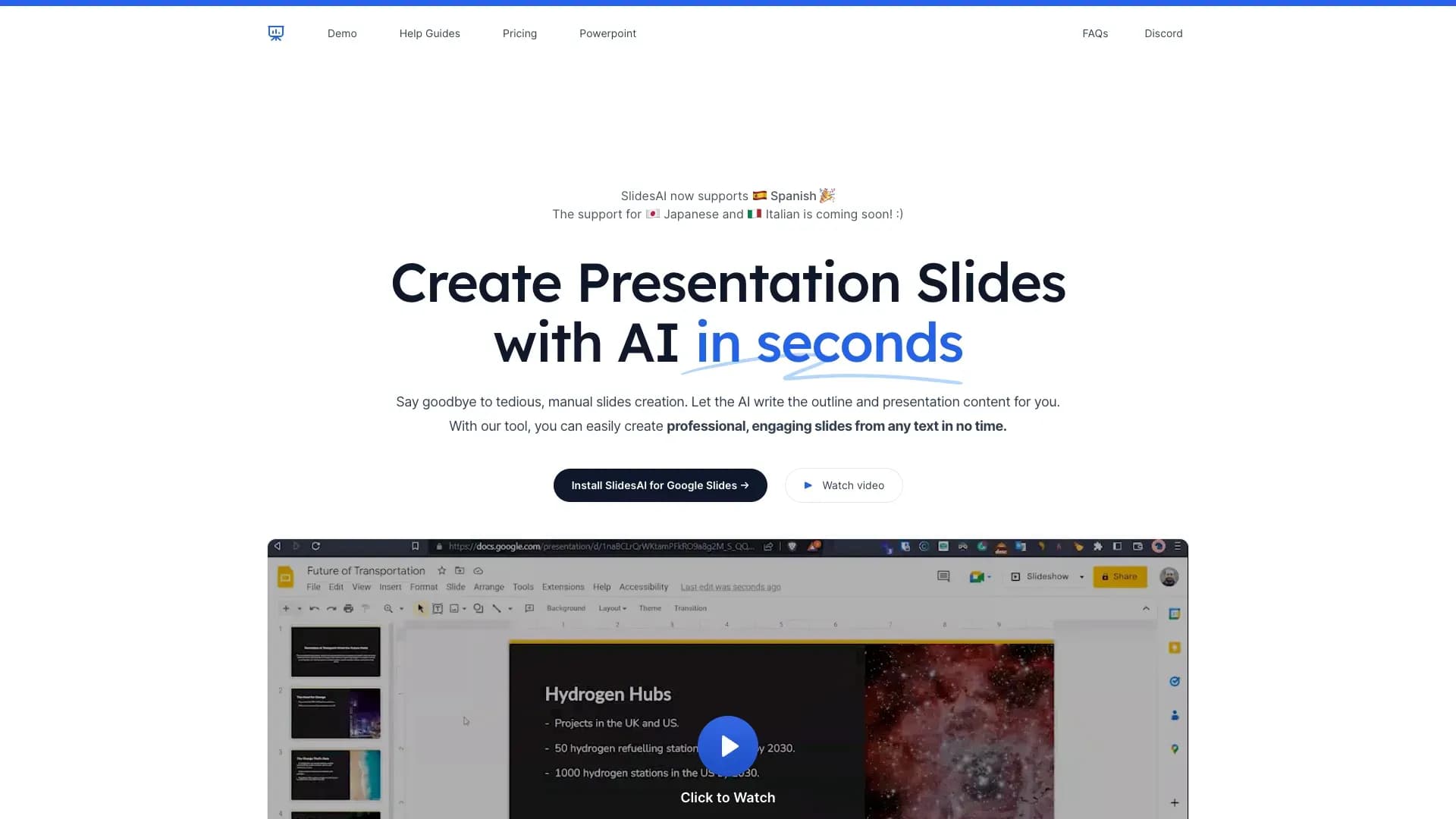Image resolution: width=1456 pixels, height=819 pixels.
Task: Click the star icon beside Future of Transportation
Action: click(x=441, y=570)
